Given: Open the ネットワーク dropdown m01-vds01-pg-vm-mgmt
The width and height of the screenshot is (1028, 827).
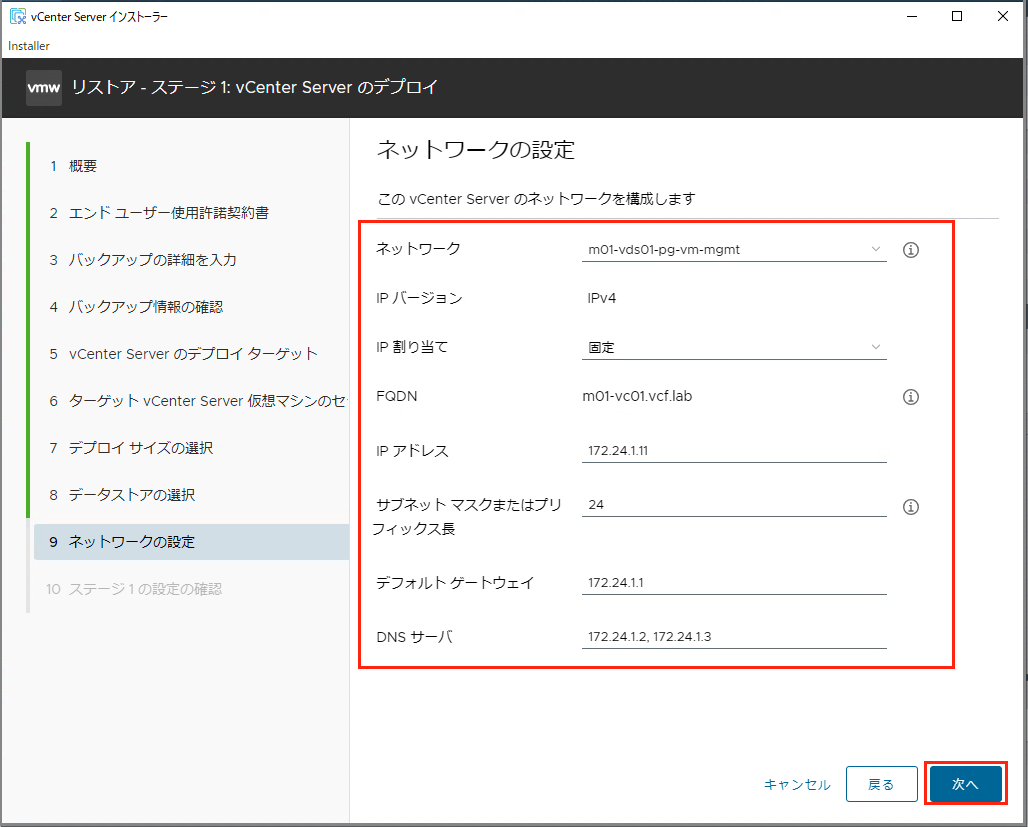Looking at the screenshot, I should [x=734, y=250].
